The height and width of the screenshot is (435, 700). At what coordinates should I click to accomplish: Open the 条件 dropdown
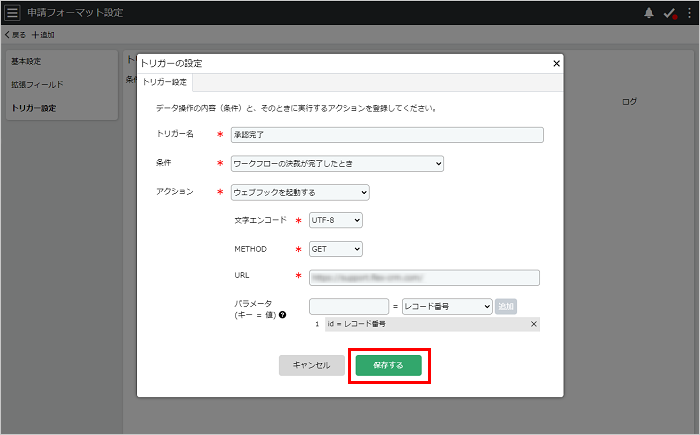point(337,163)
